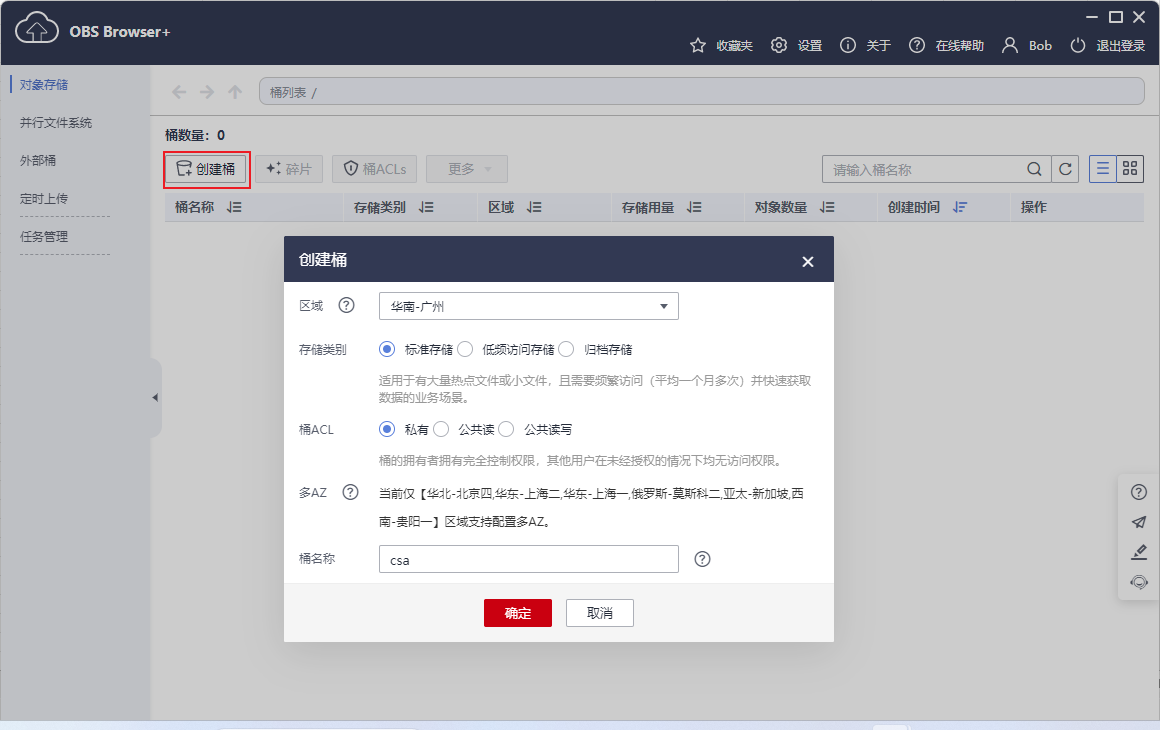Click the refresh icon beside the search box
The image size is (1160, 730).
pyautogui.click(x=1065, y=169)
